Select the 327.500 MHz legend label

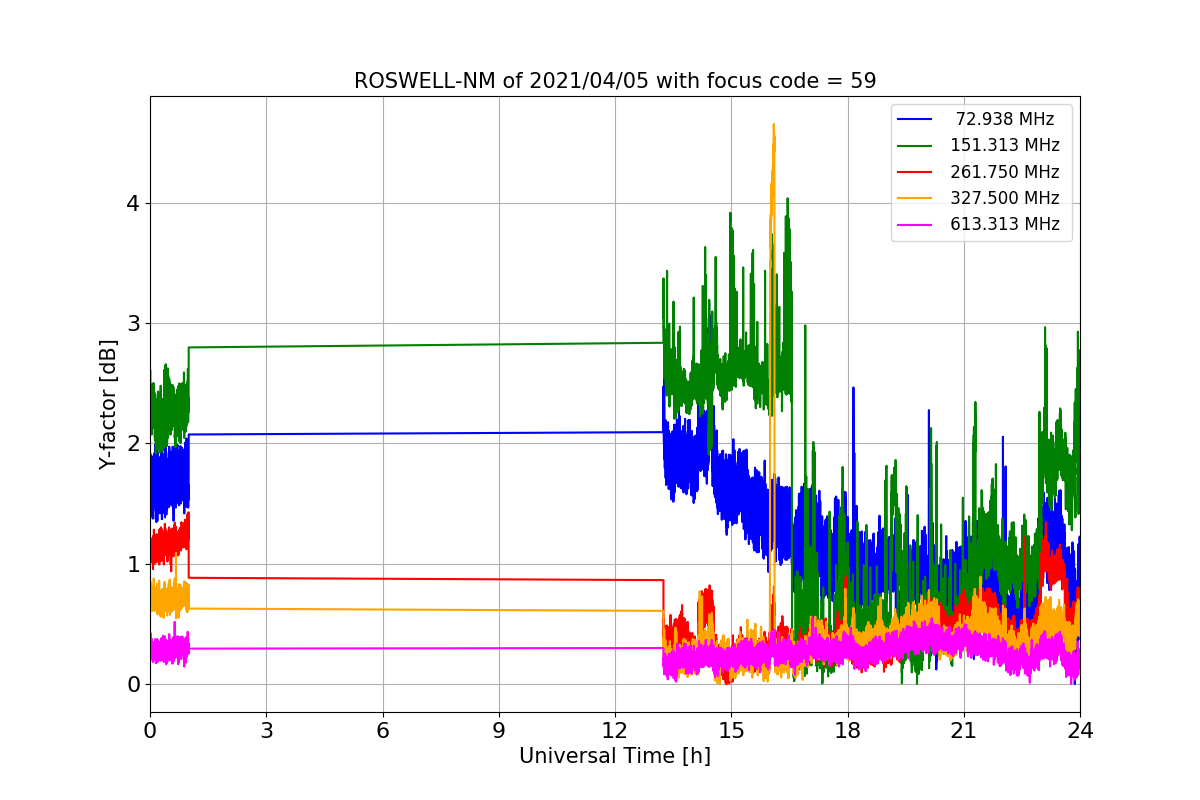coord(1005,198)
